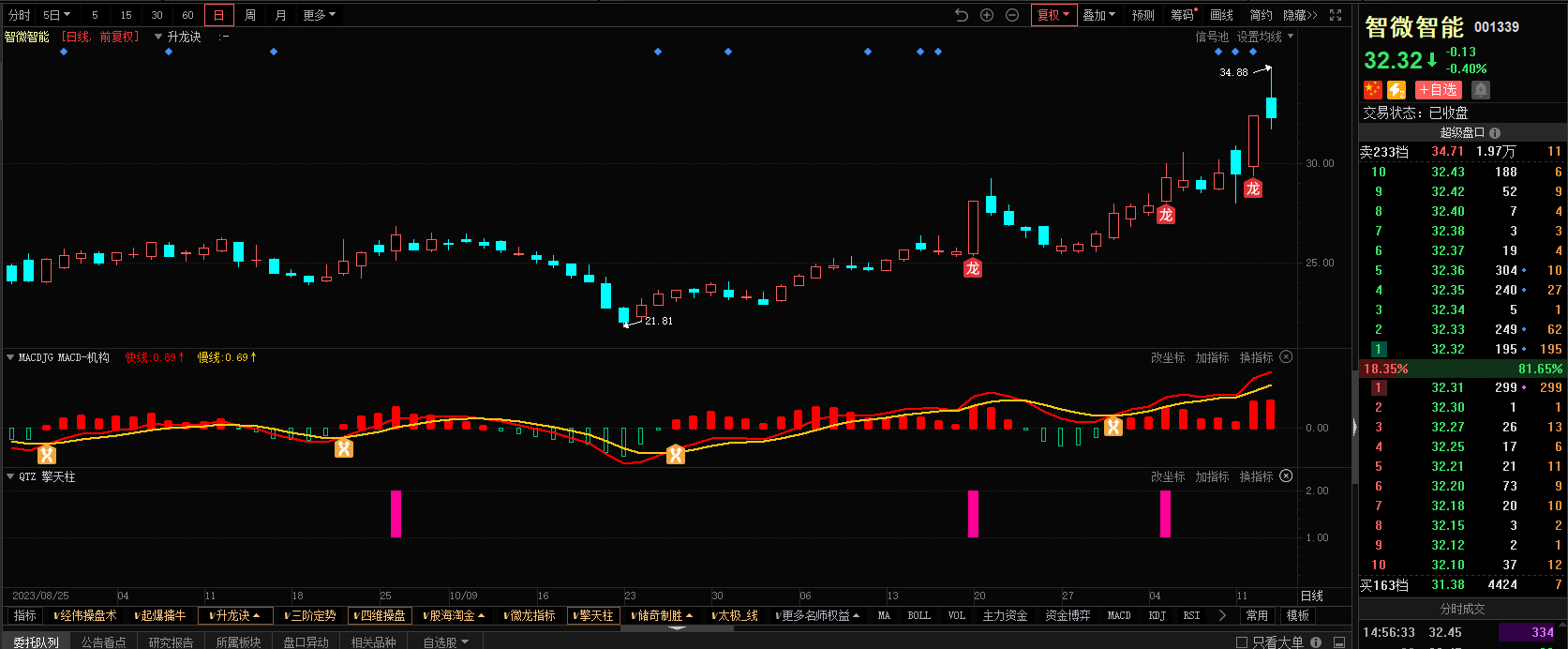Enable the 只看大单 checkbox
1568x649 pixels.
1242,642
